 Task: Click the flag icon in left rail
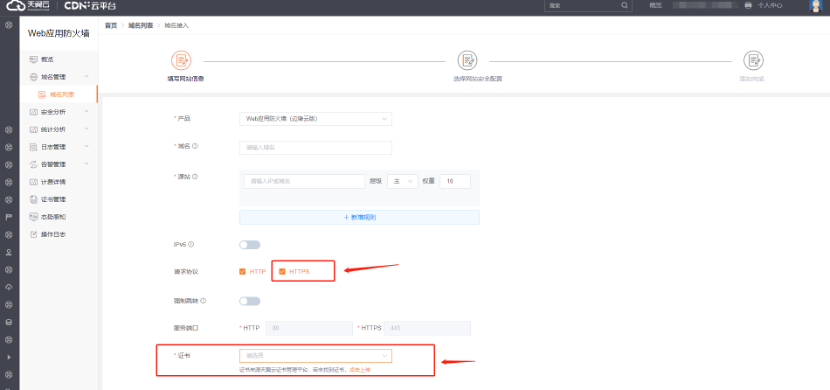point(8,217)
